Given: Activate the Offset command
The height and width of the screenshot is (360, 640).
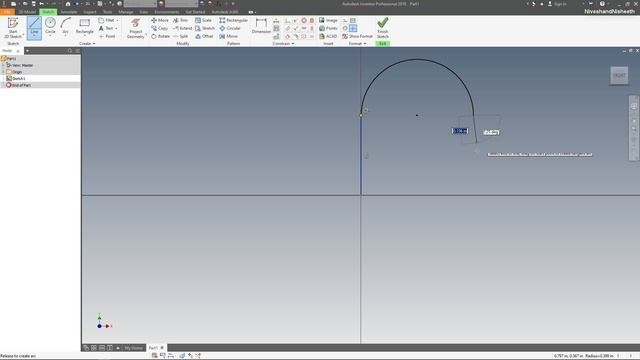Looking at the screenshot, I should [204, 36].
